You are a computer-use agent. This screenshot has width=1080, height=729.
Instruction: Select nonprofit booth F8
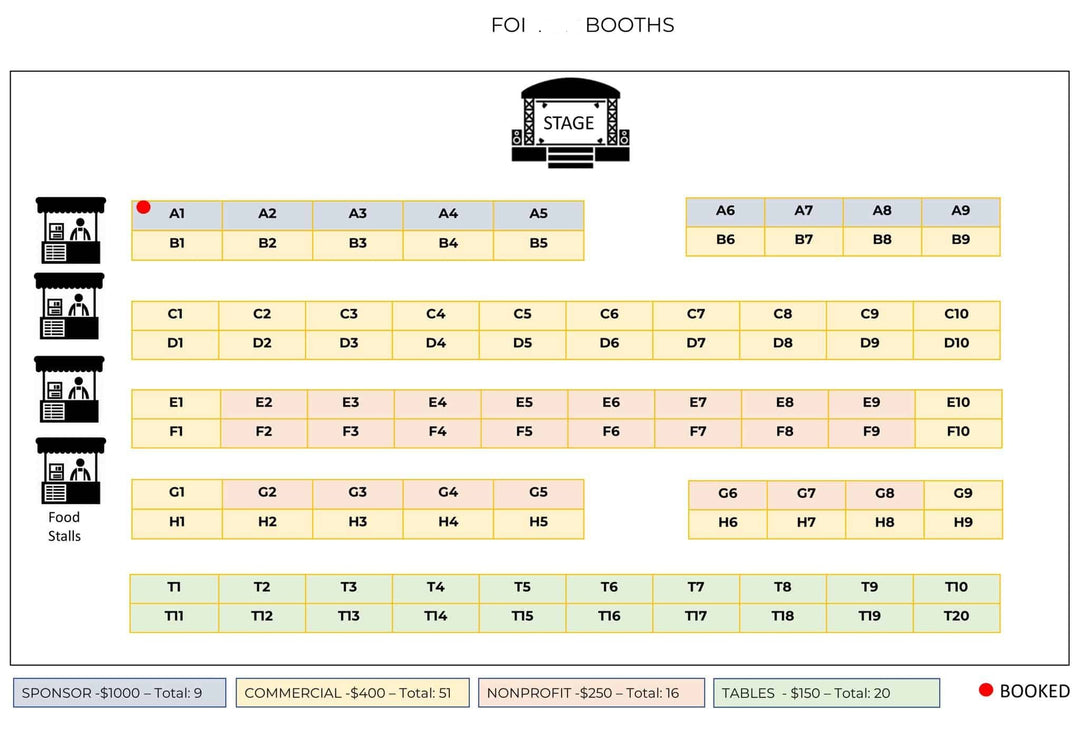click(x=785, y=433)
